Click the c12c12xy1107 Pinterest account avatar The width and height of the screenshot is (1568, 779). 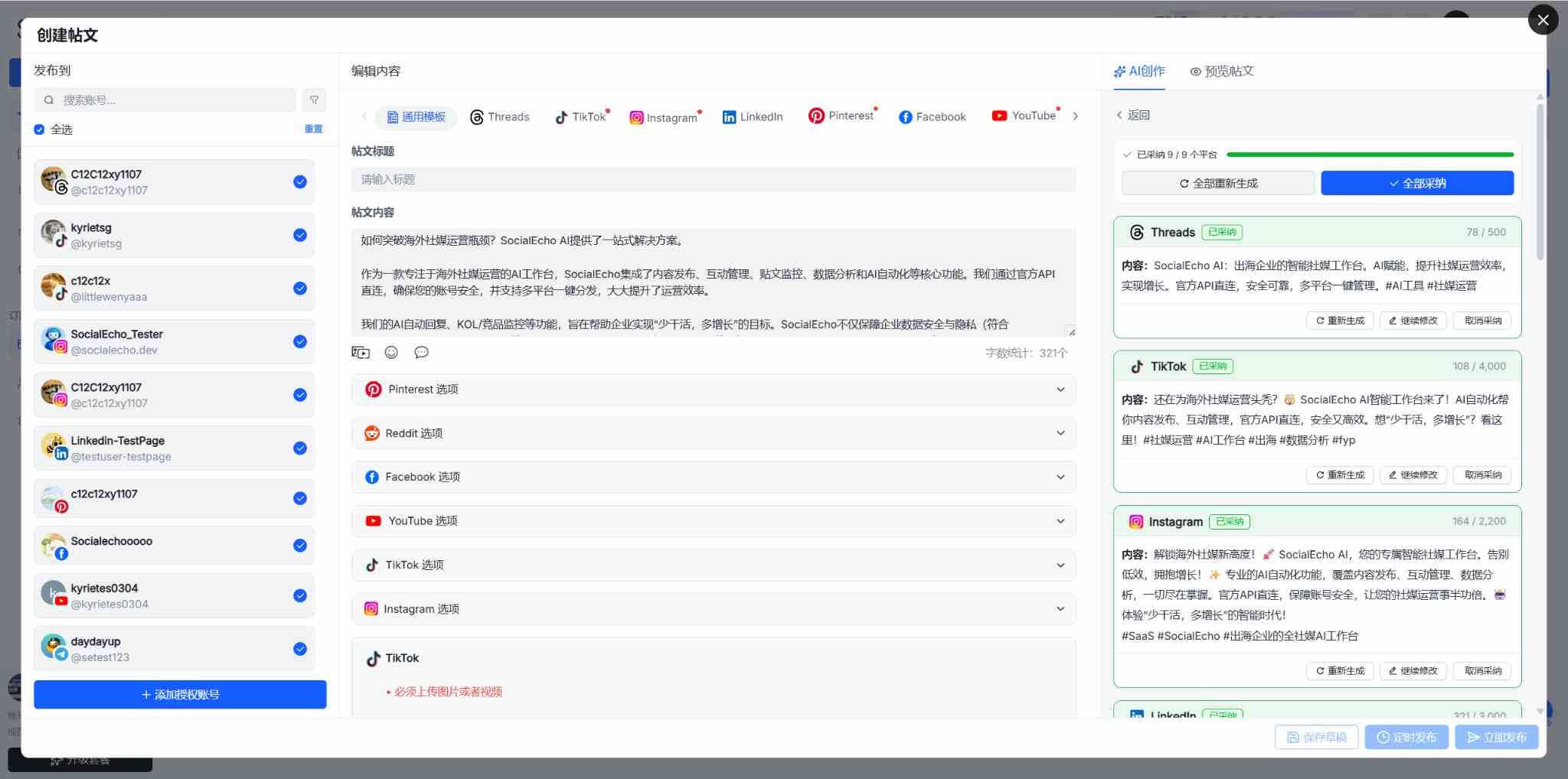[x=54, y=500]
